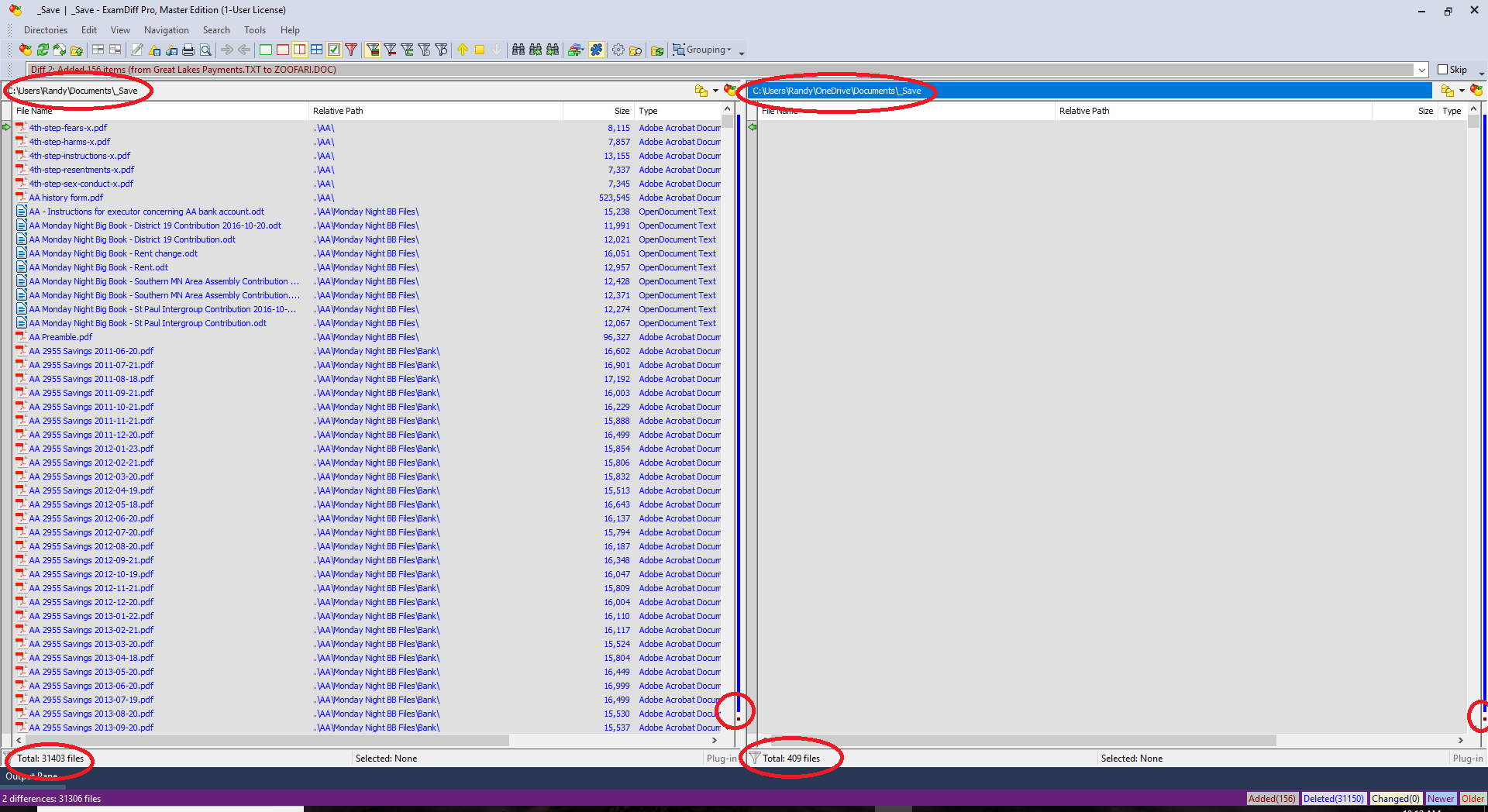Click the folder-with-magnifier toolbar icon

pyautogui.click(x=635, y=50)
